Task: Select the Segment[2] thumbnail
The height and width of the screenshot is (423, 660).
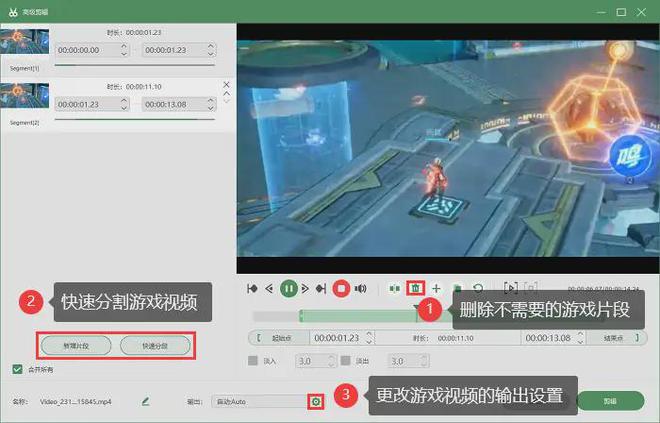Action: coord(25,96)
